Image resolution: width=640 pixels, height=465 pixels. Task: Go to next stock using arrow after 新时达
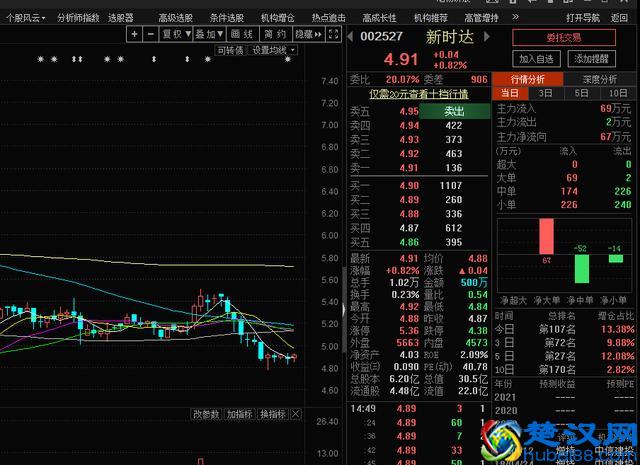(487, 37)
